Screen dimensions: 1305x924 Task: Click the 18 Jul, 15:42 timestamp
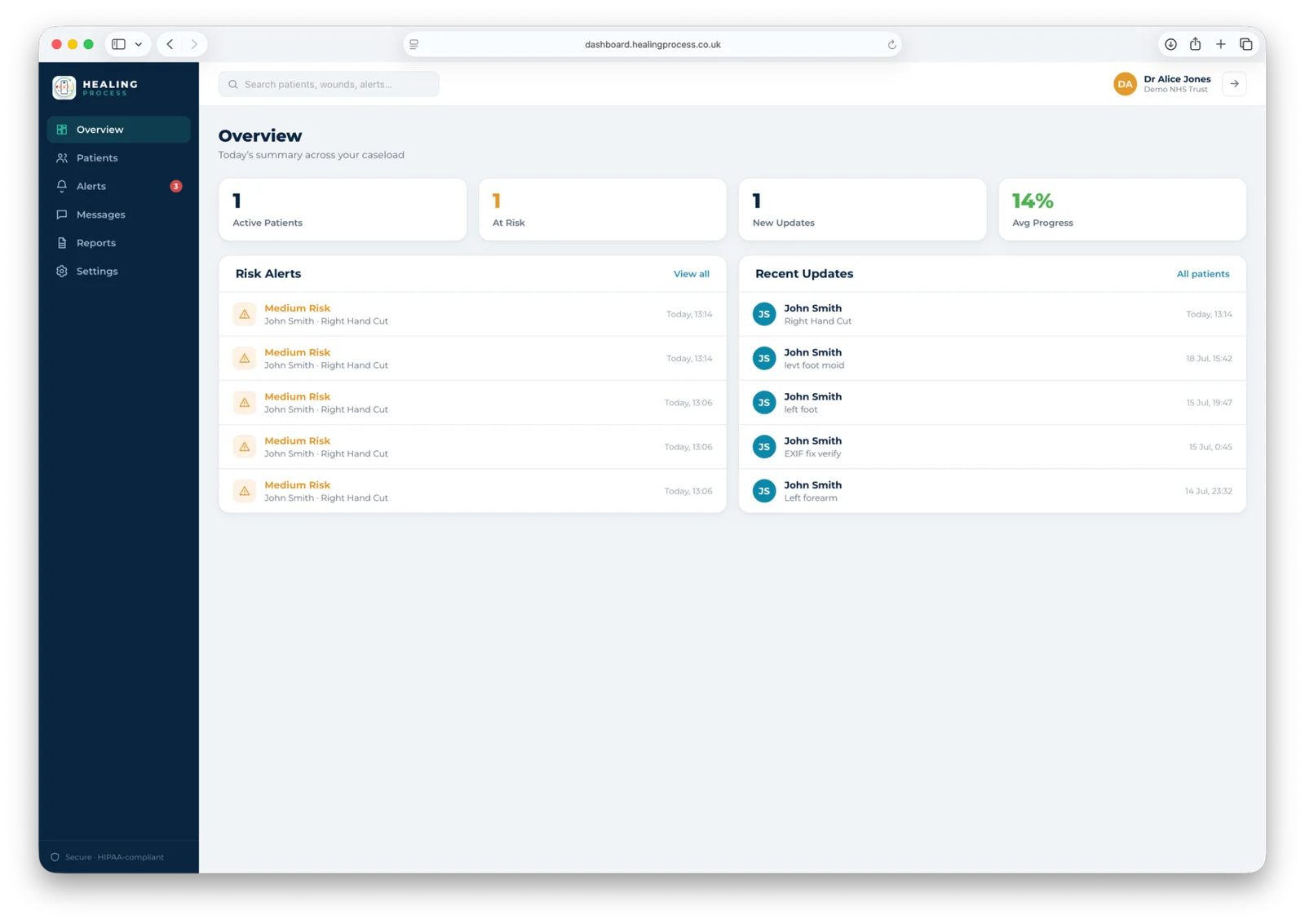click(1209, 358)
